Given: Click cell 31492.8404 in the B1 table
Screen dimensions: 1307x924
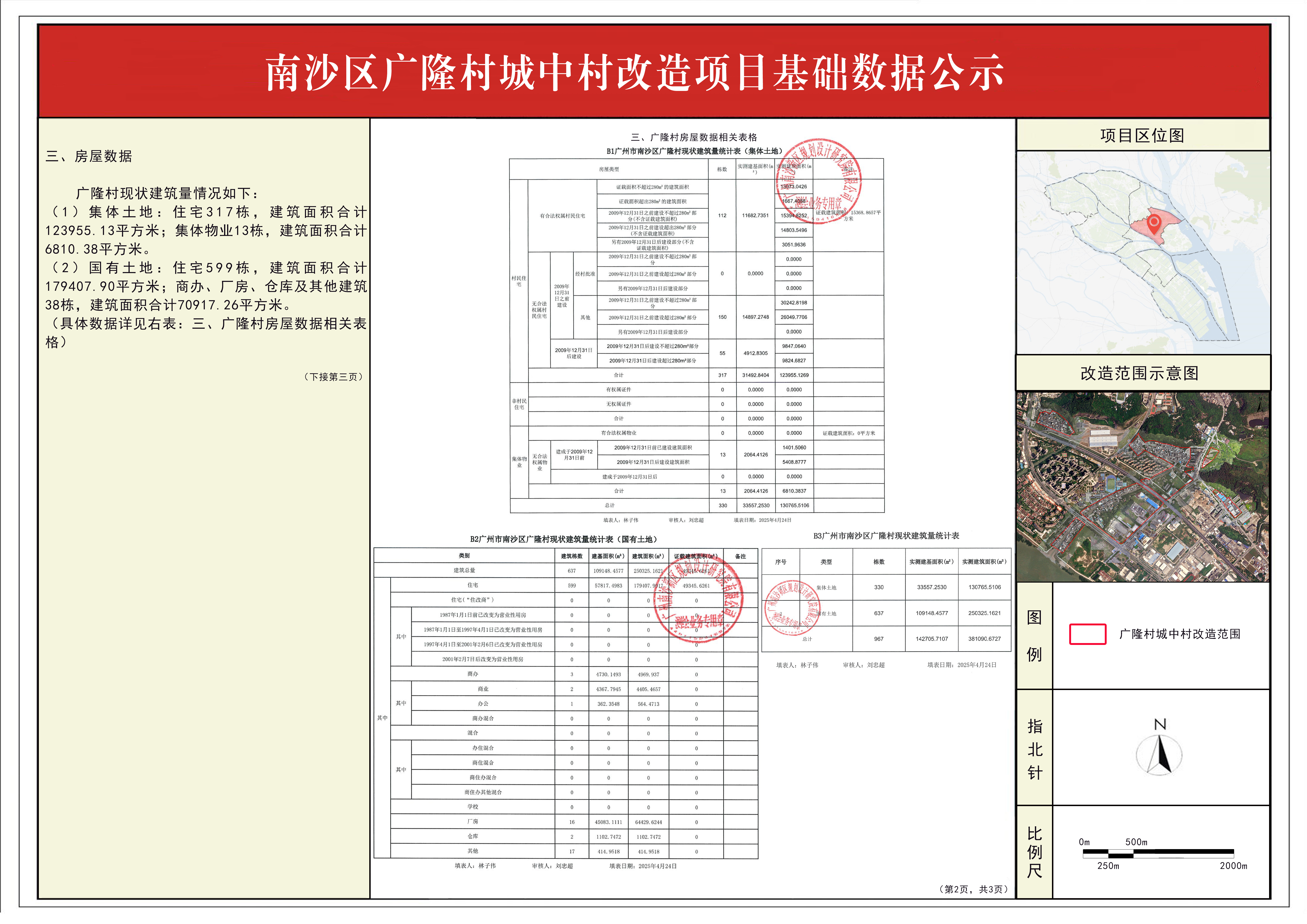Looking at the screenshot, I should (x=755, y=376).
